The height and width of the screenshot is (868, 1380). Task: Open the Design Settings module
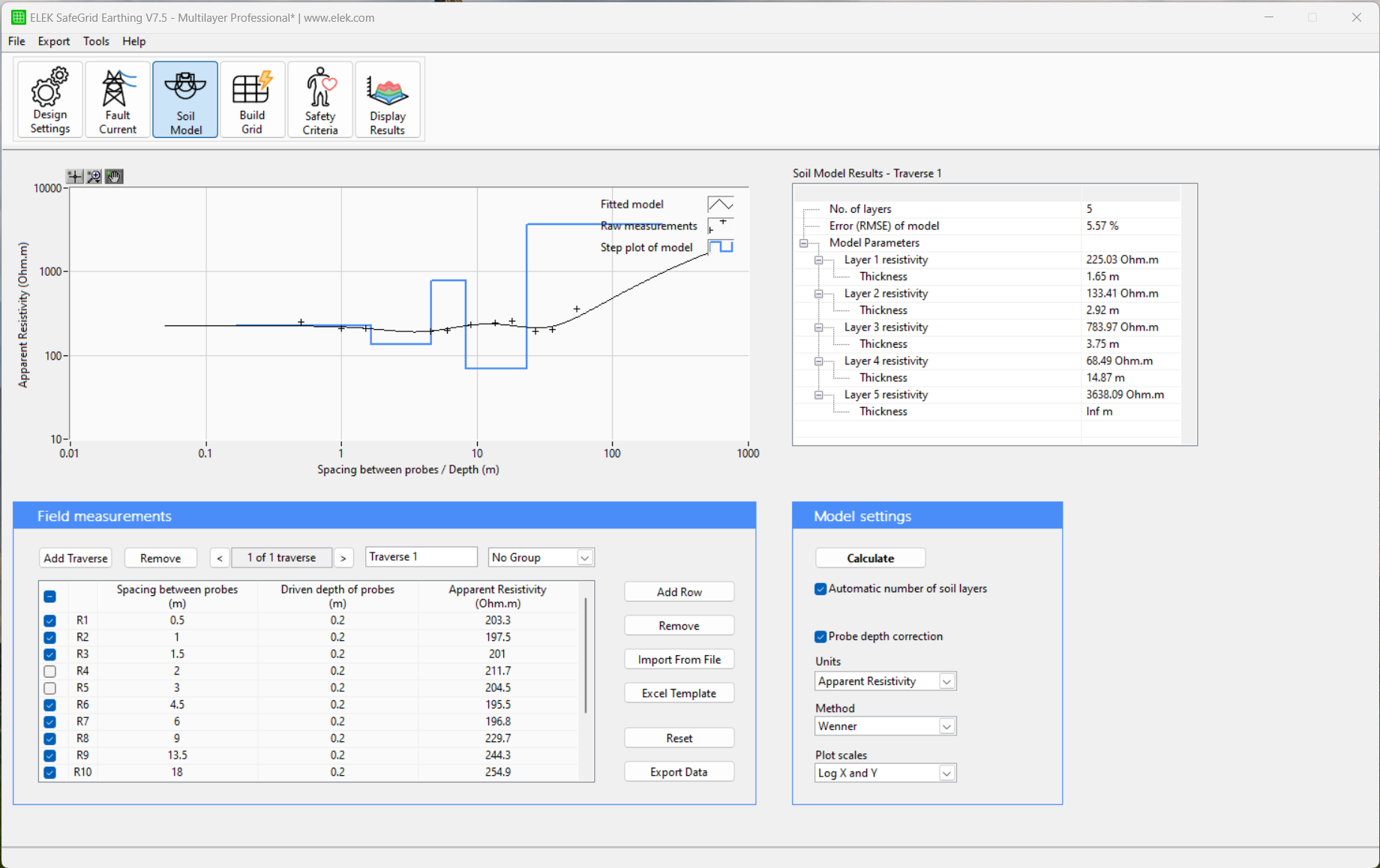click(x=49, y=100)
